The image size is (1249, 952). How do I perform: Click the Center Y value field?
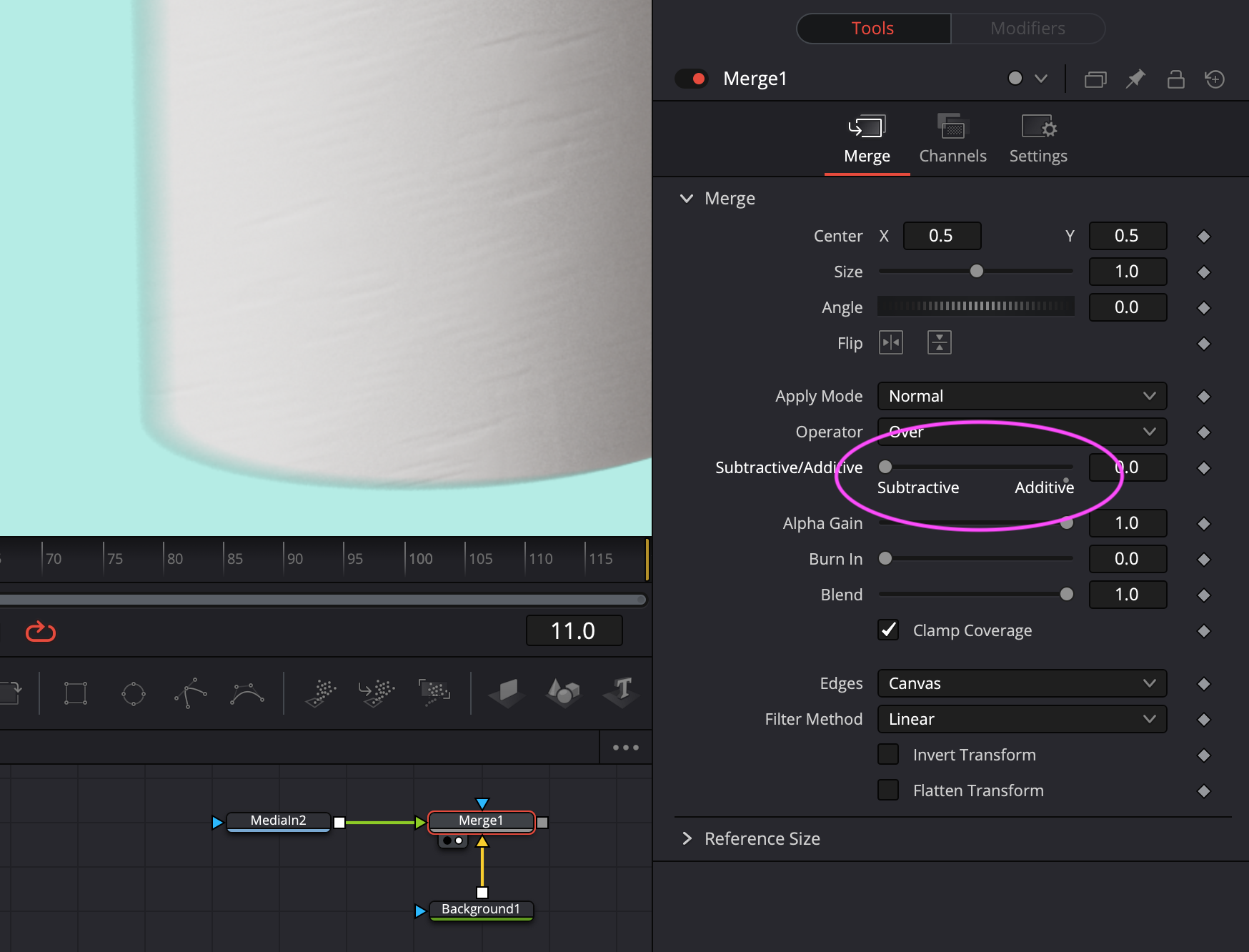[x=1128, y=236]
